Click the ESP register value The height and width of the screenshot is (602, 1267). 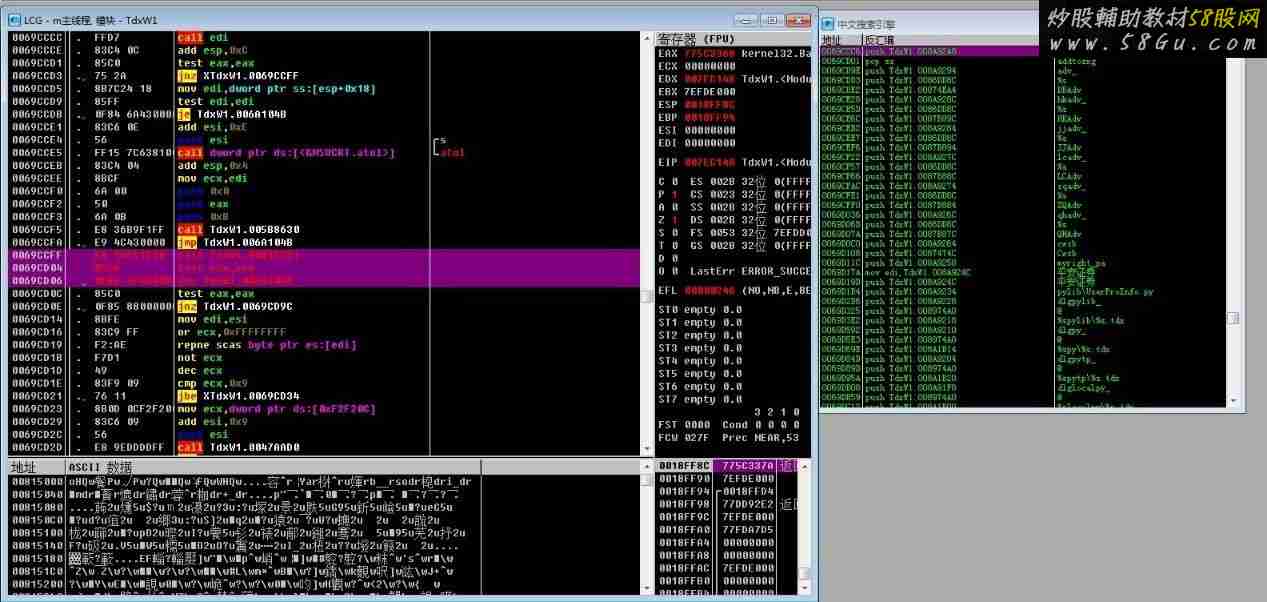(709, 104)
